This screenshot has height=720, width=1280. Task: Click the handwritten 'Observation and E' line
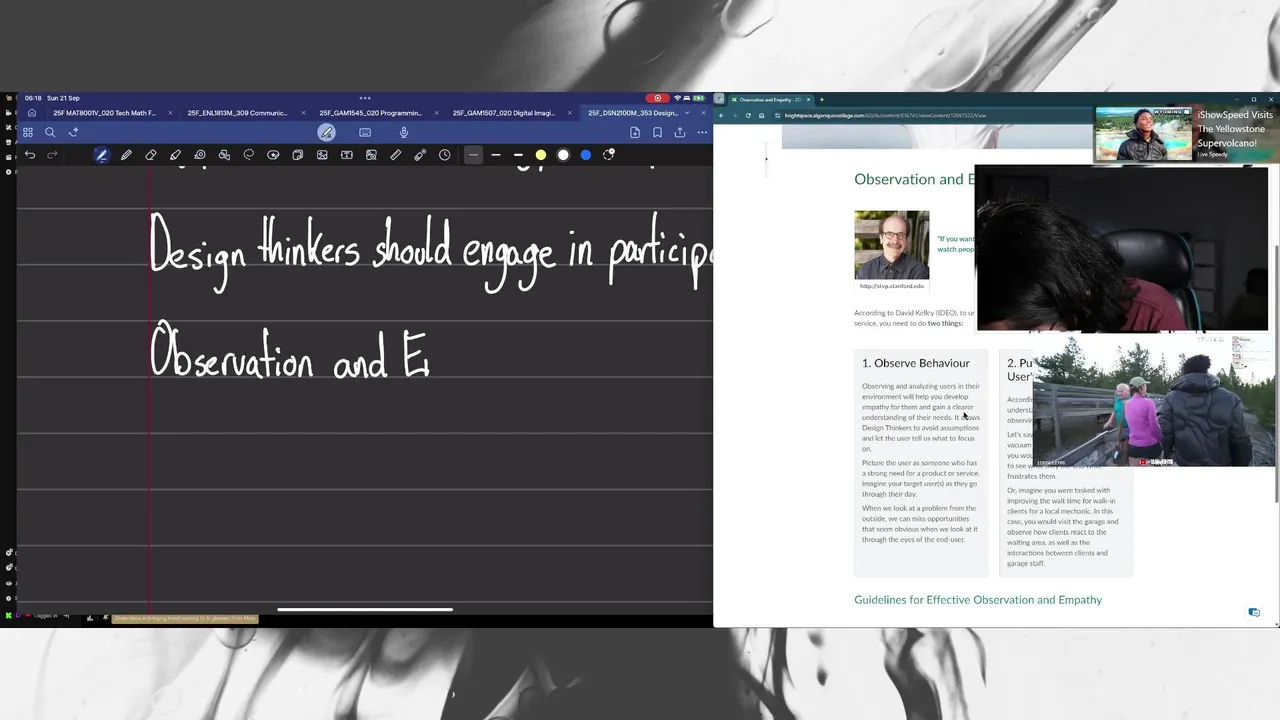click(290, 353)
